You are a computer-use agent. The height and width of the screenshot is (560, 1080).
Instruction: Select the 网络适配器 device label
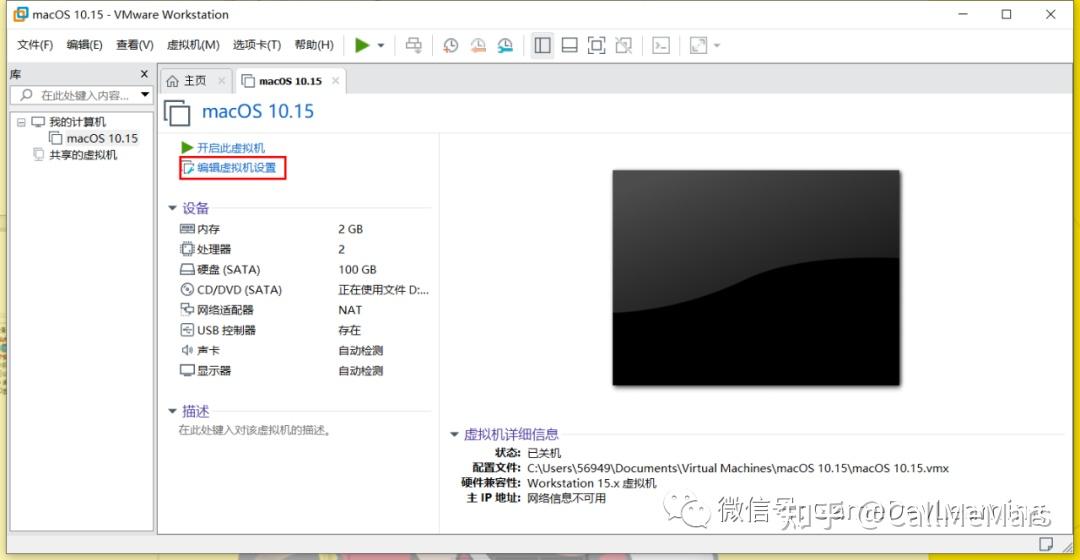pos(225,309)
